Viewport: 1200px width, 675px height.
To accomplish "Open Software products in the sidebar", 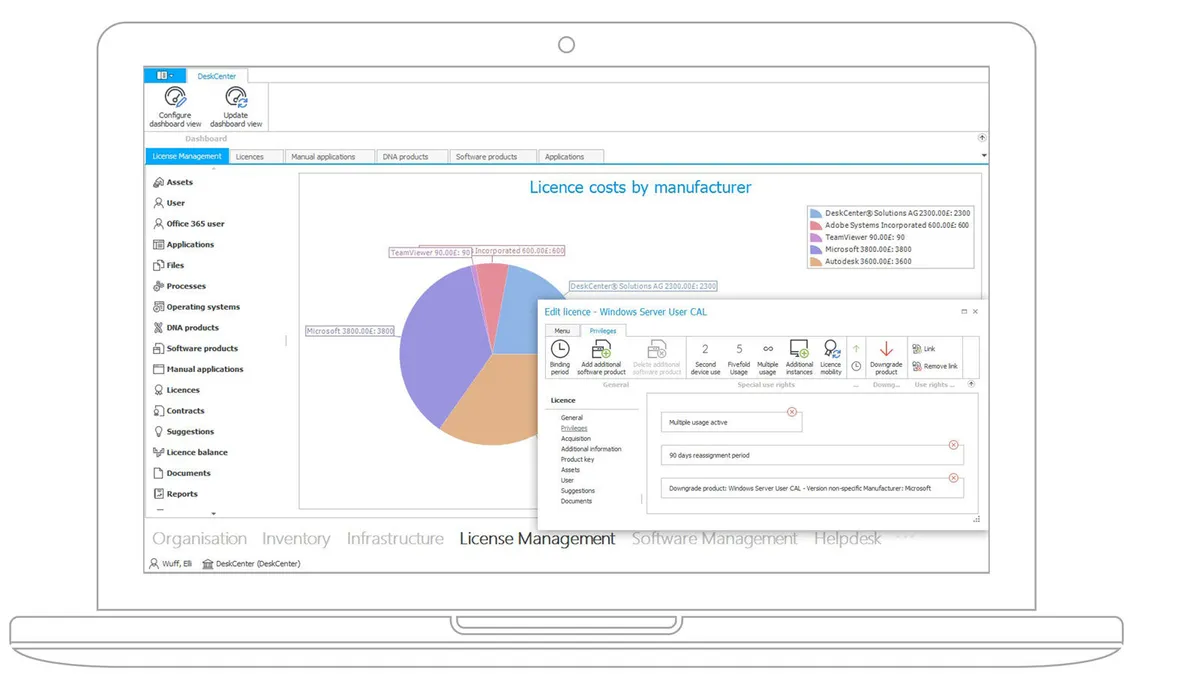I will [196, 349].
